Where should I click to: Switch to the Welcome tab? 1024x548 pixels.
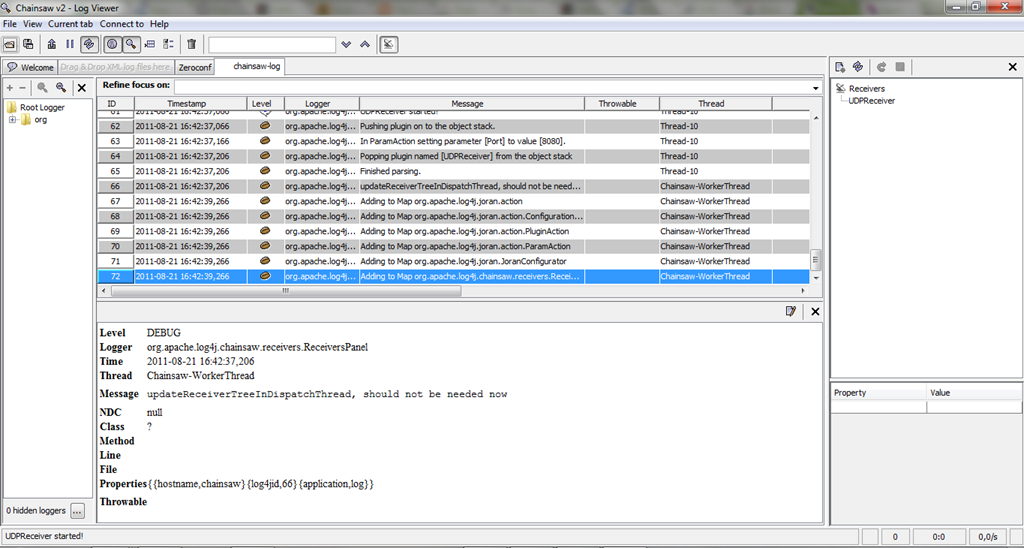(30, 67)
